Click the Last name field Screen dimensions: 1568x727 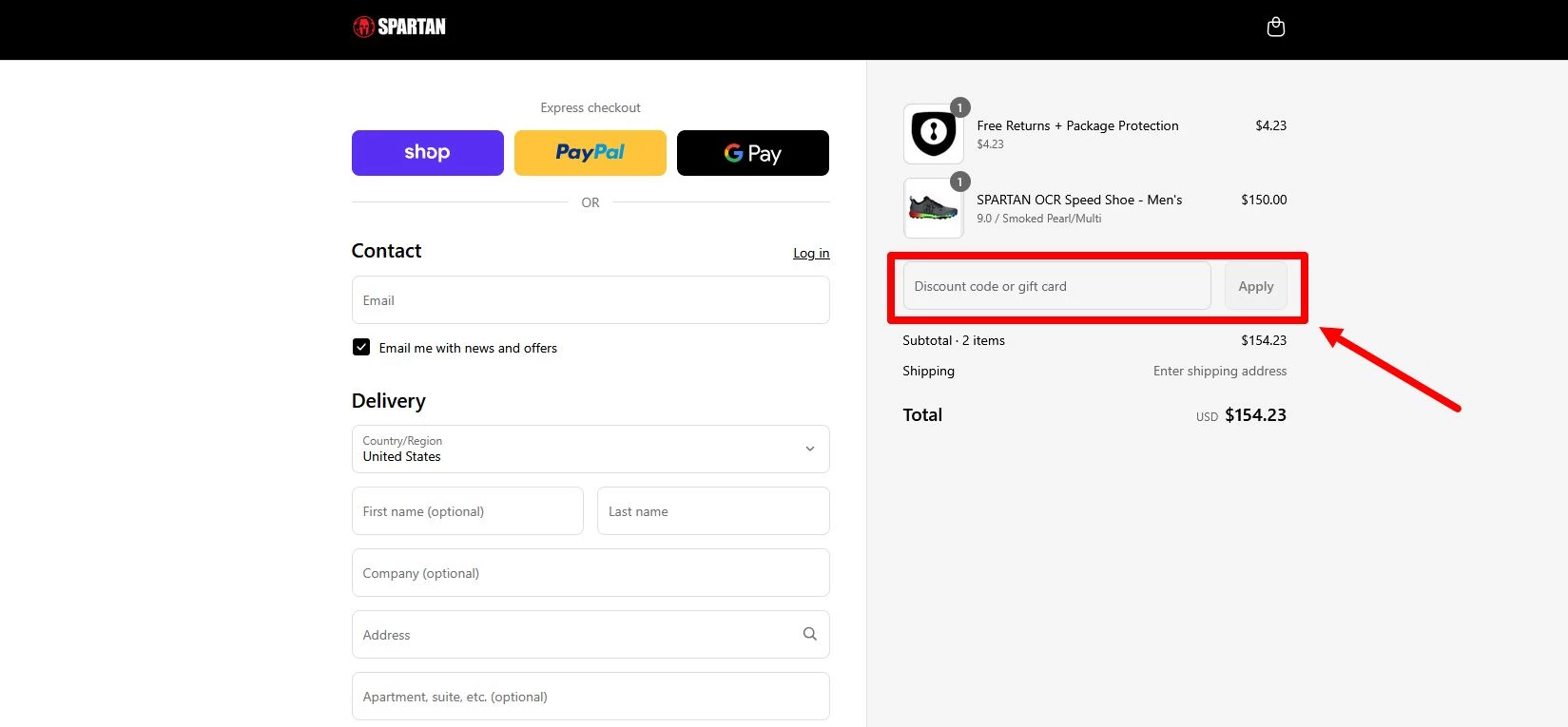[x=712, y=511]
